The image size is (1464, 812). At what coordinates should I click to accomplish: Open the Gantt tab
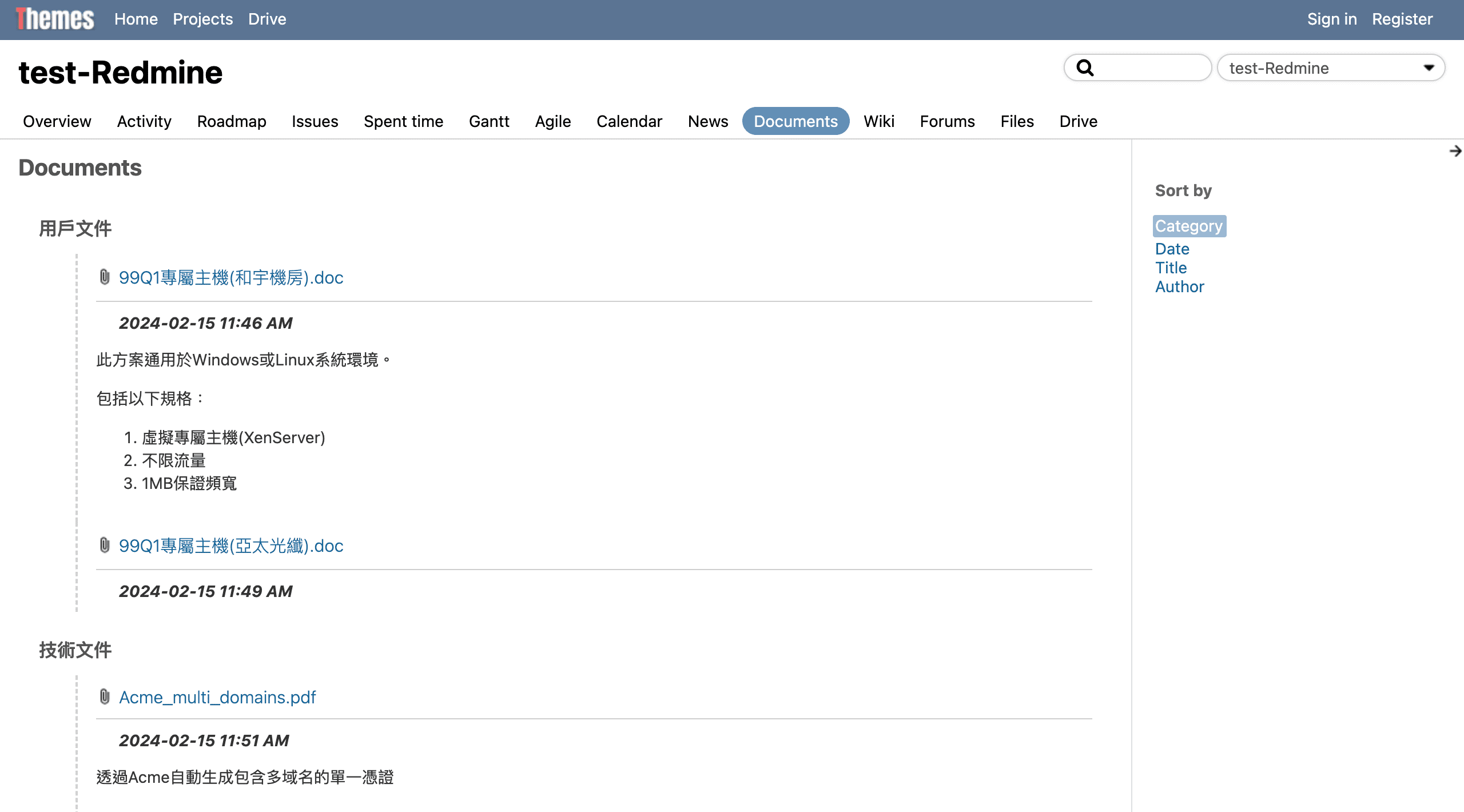point(488,121)
